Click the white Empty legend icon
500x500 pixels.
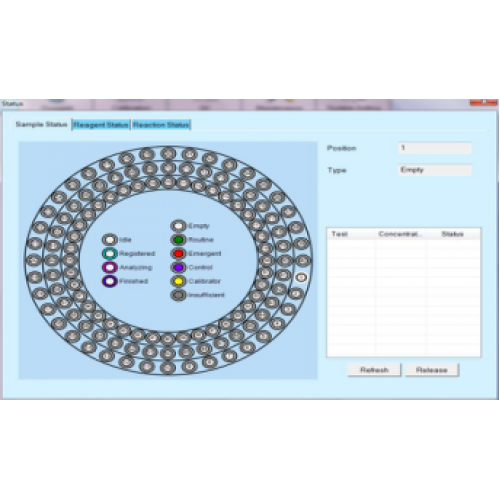point(178,226)
